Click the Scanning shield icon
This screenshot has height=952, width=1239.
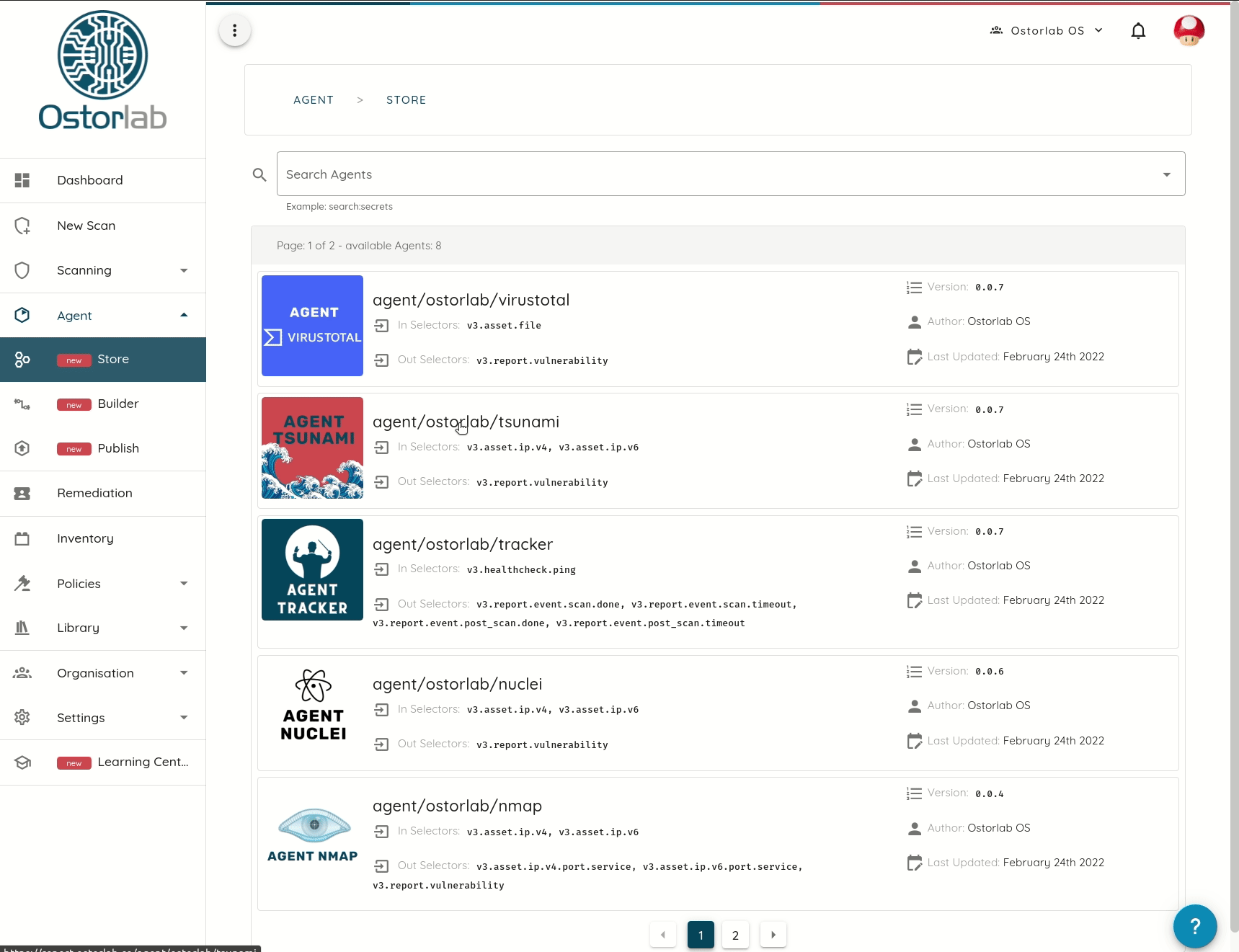point(22,270)
